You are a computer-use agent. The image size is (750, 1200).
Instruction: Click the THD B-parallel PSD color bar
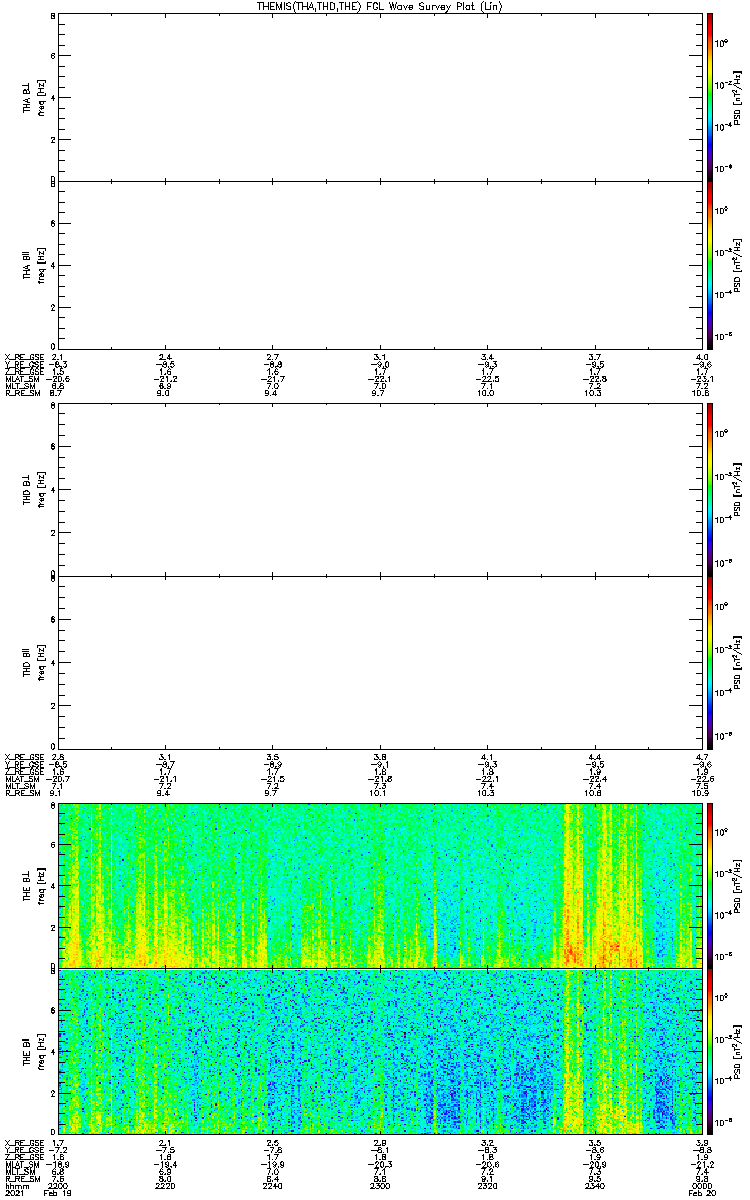coord(709,661)
